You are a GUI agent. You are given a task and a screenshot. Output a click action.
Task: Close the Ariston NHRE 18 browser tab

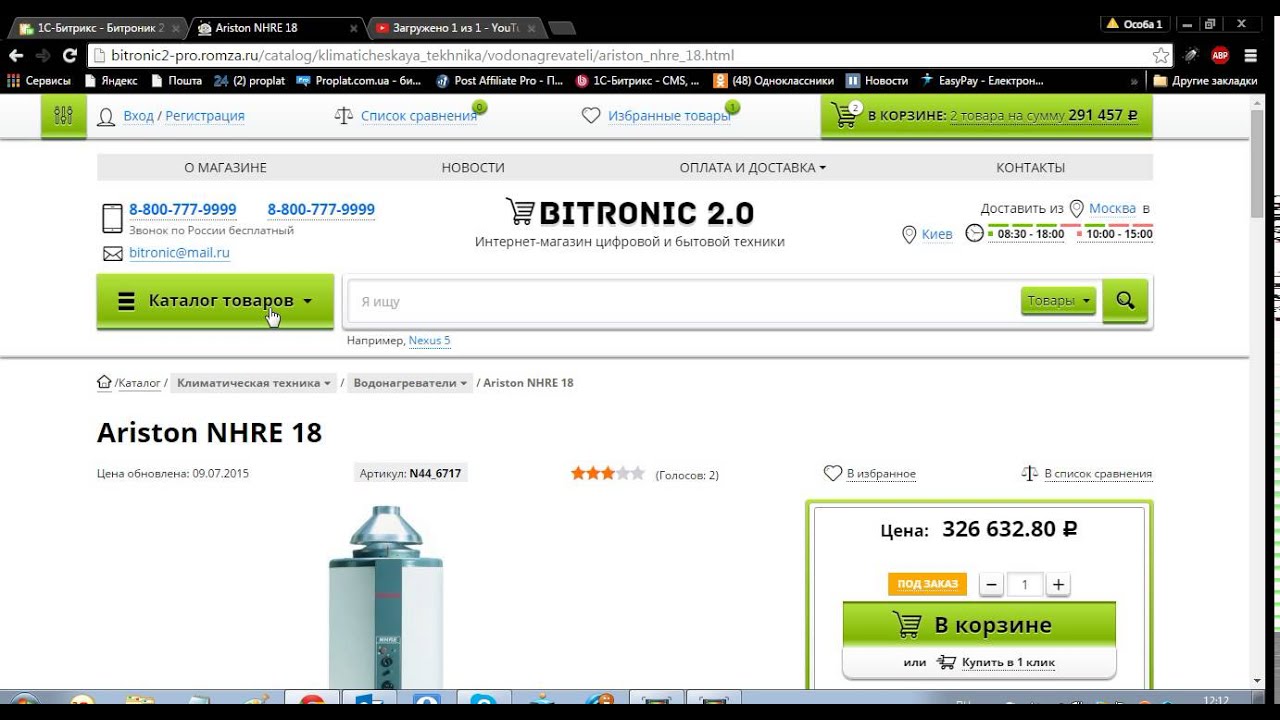pyautogui.click(x=354, y=27)
